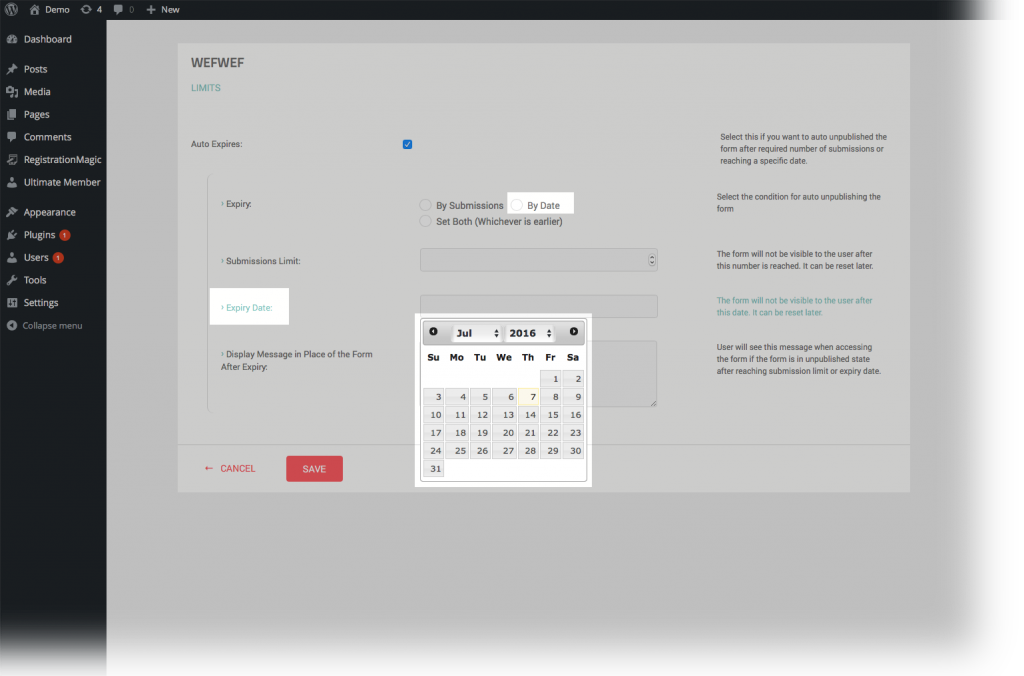Select the By Submissions radio button
Image resolution: width=1024 pixels, height=676 pixels.
(423, 204)
